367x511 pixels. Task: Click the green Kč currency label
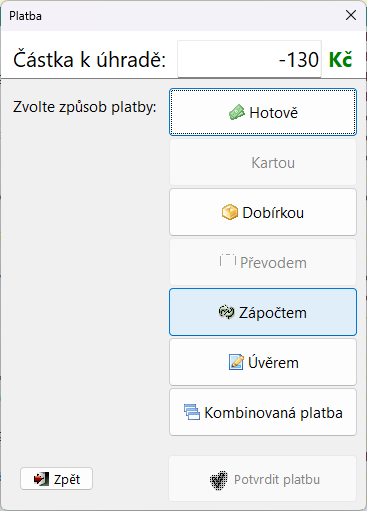click(340, 60)
